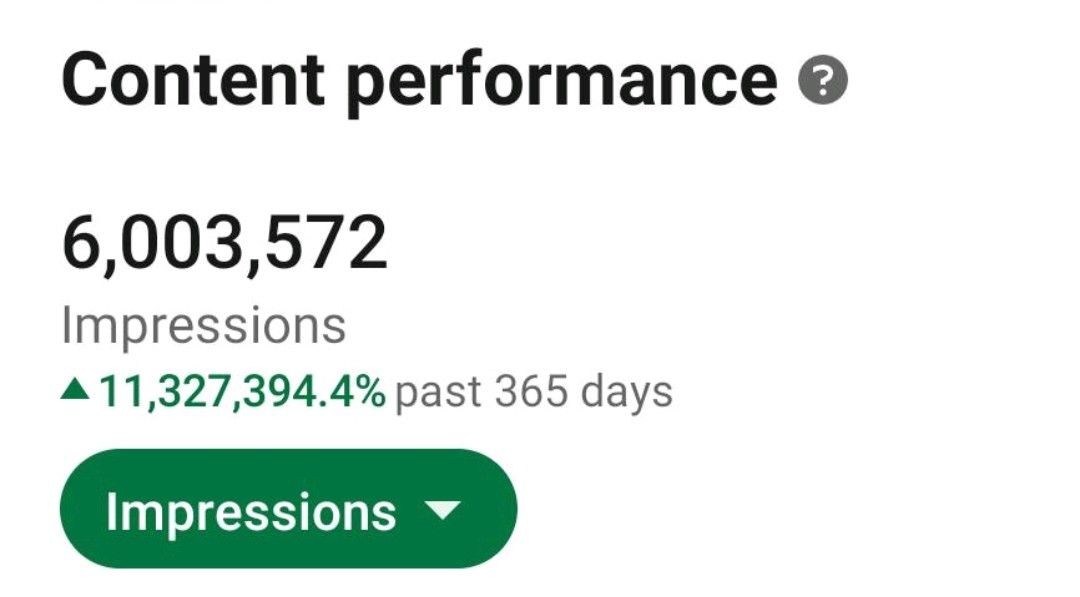Click the question mark beside Content performance

[822, 80]
